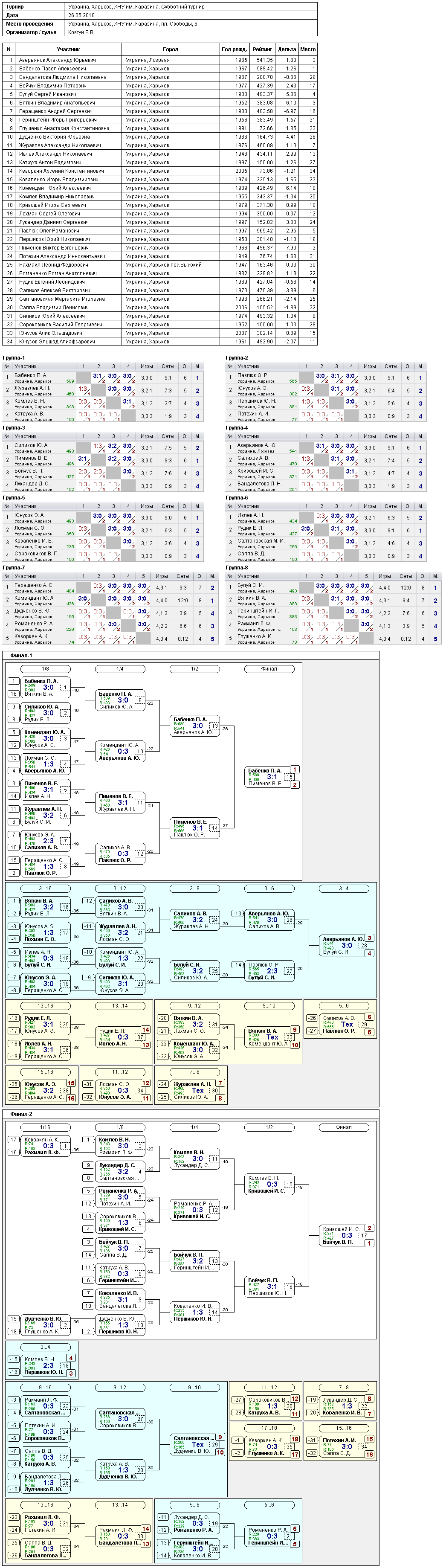
Task: Click the 'Группа-8' heading
Action: pos(237,567)
